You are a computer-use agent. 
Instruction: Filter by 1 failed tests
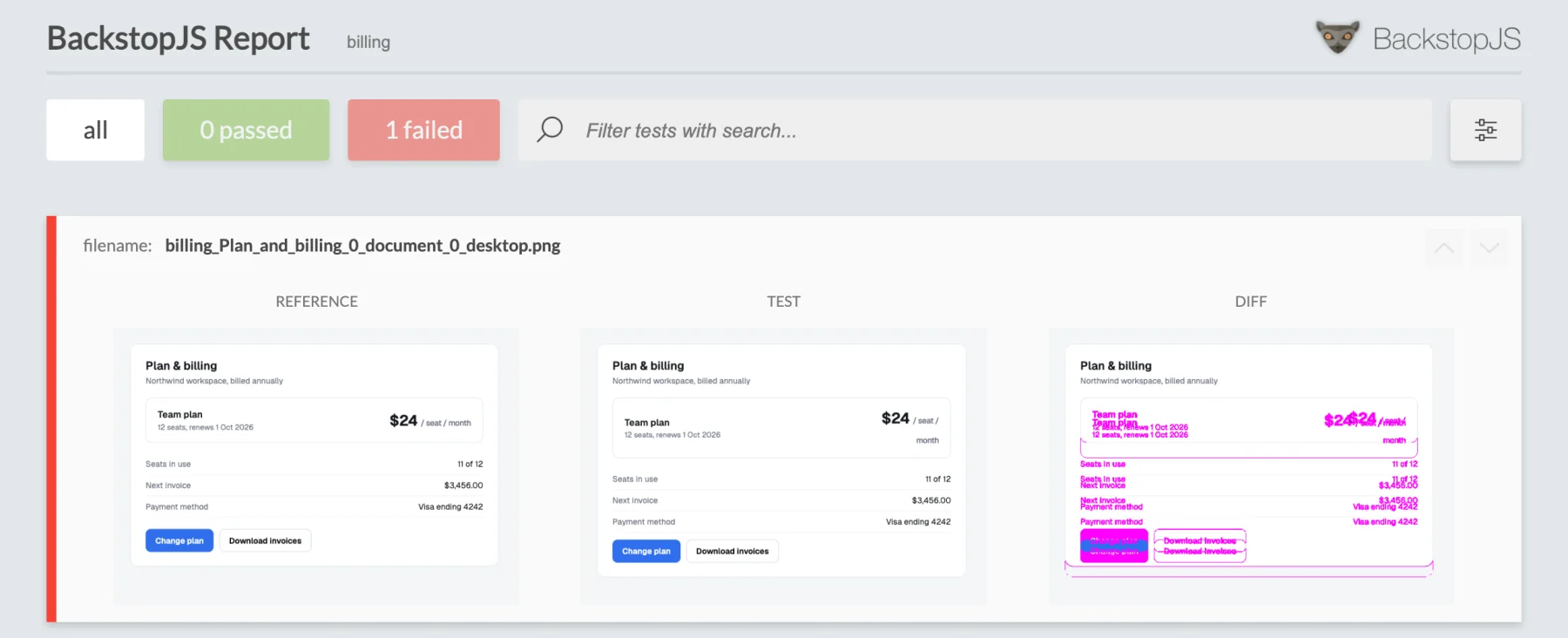(x=423, y=130)
